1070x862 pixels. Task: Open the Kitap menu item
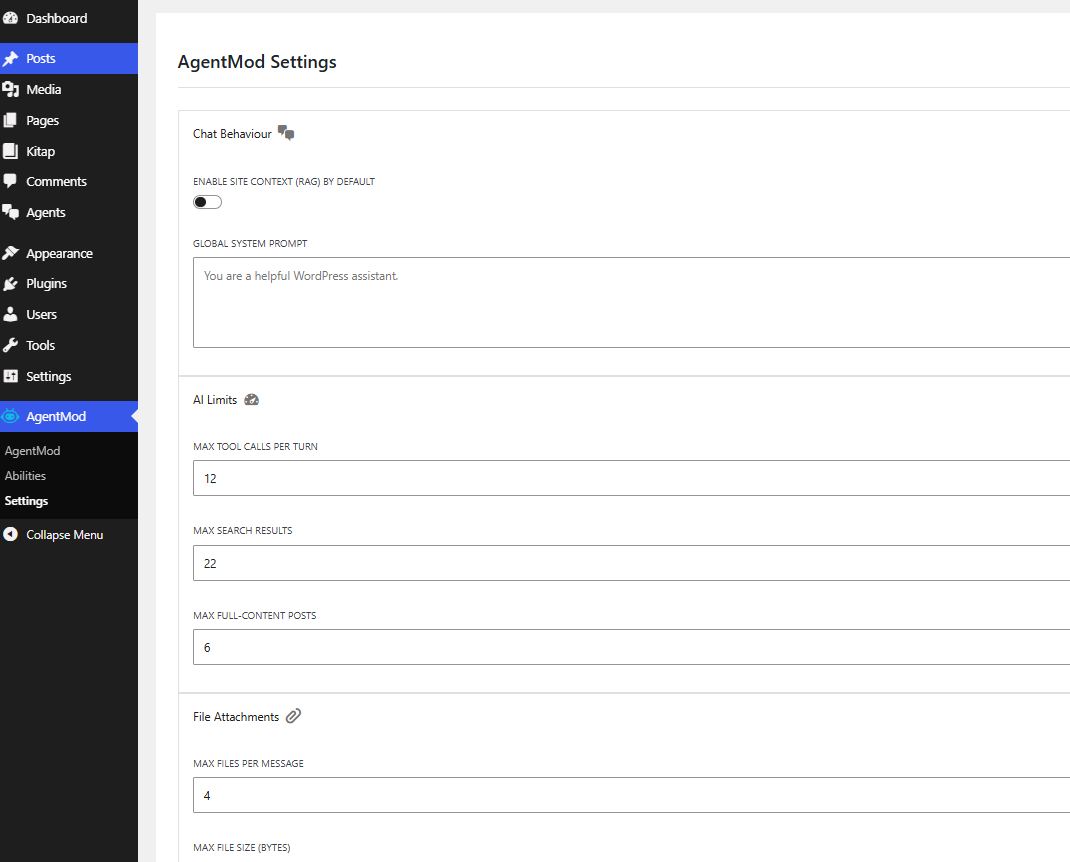(x=69, y=152)
